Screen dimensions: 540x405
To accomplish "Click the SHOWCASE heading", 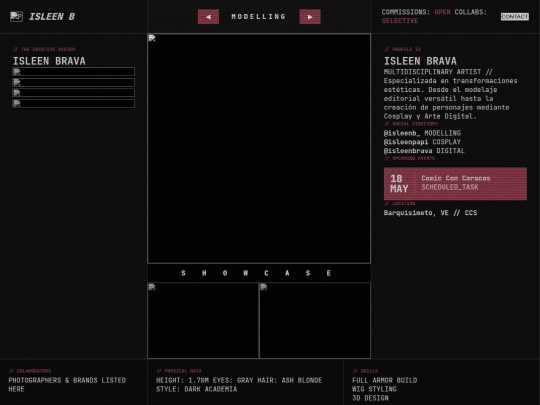I will [256, 273].
